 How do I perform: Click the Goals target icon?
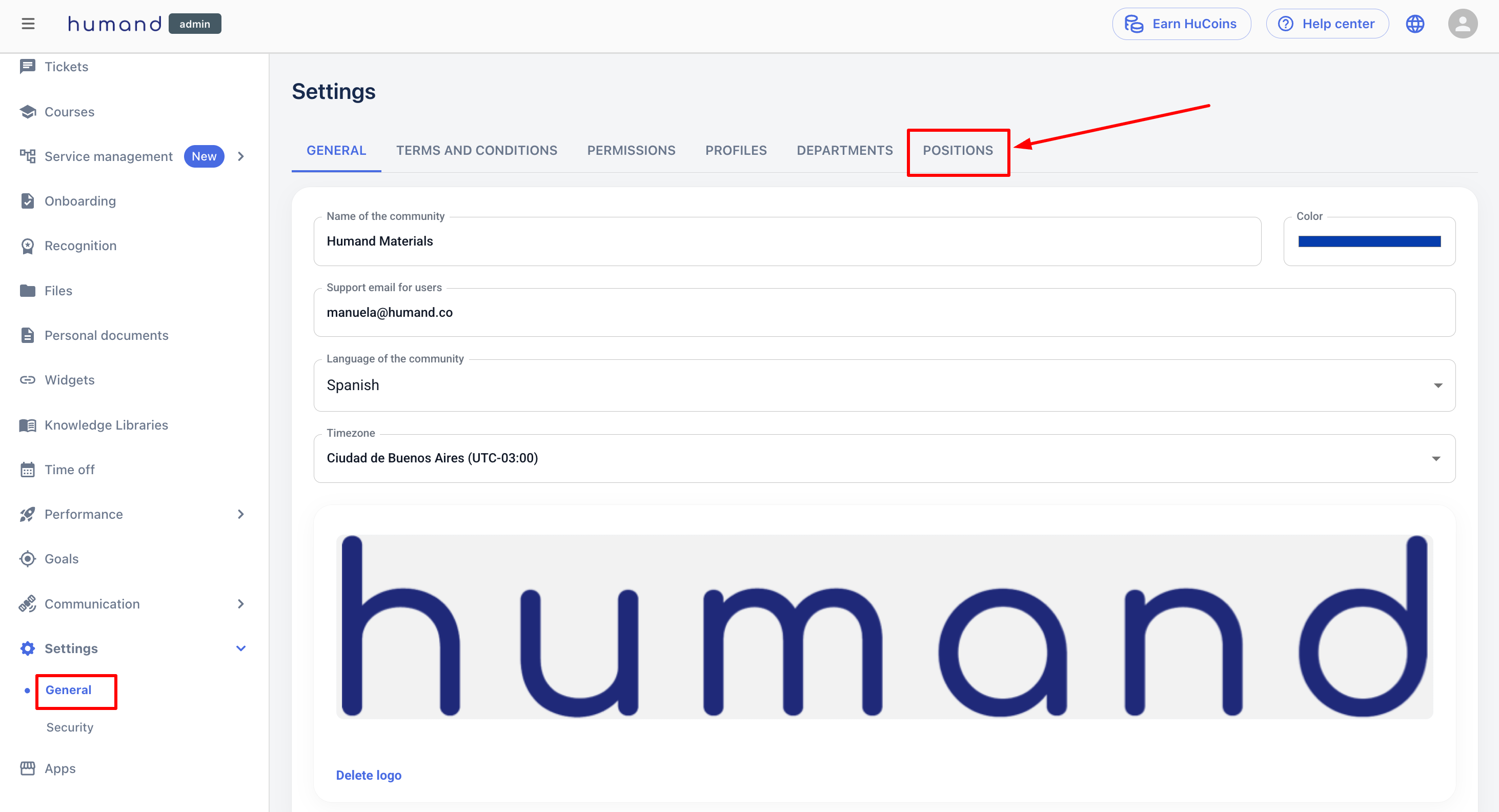click(x=27, y=559)
